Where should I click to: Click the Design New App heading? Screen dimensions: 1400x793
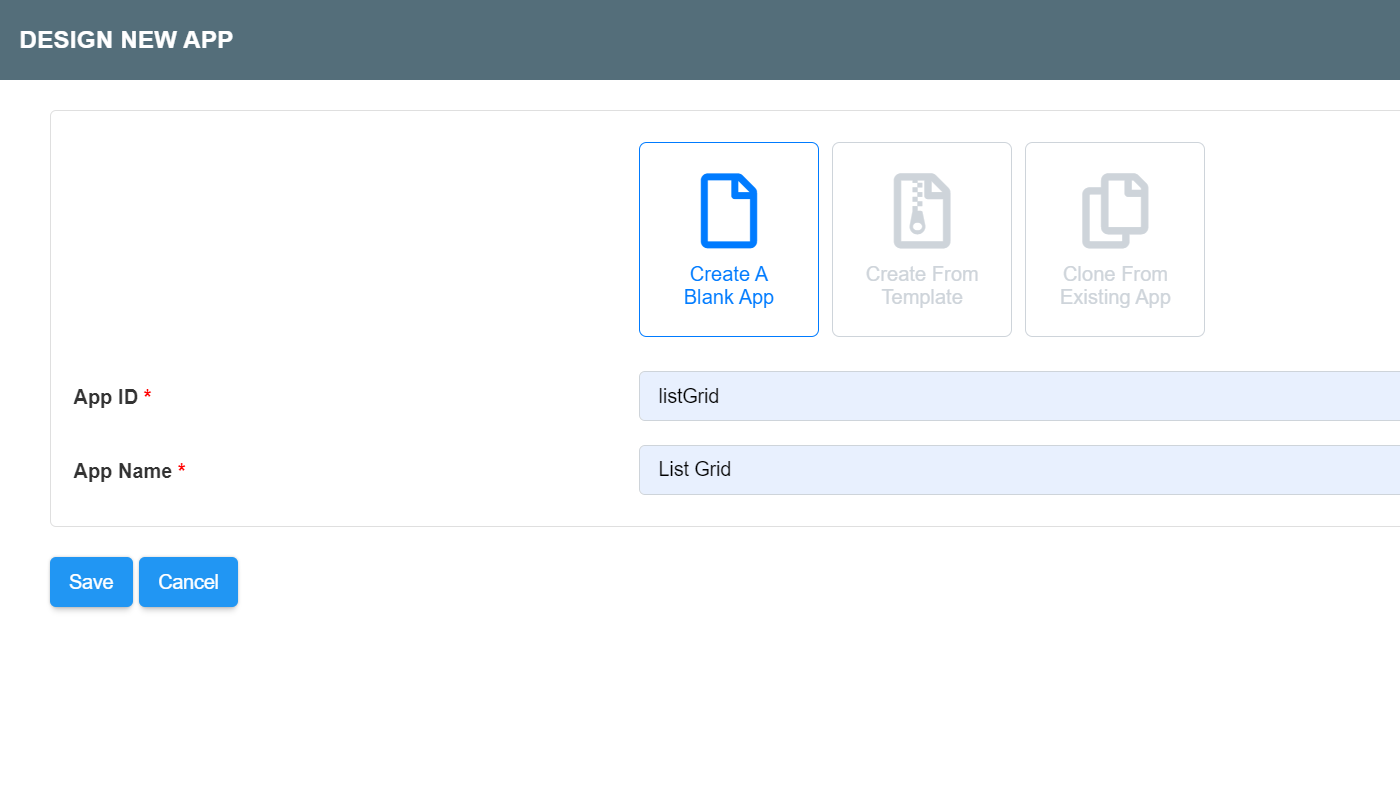[x=126, y=40]
